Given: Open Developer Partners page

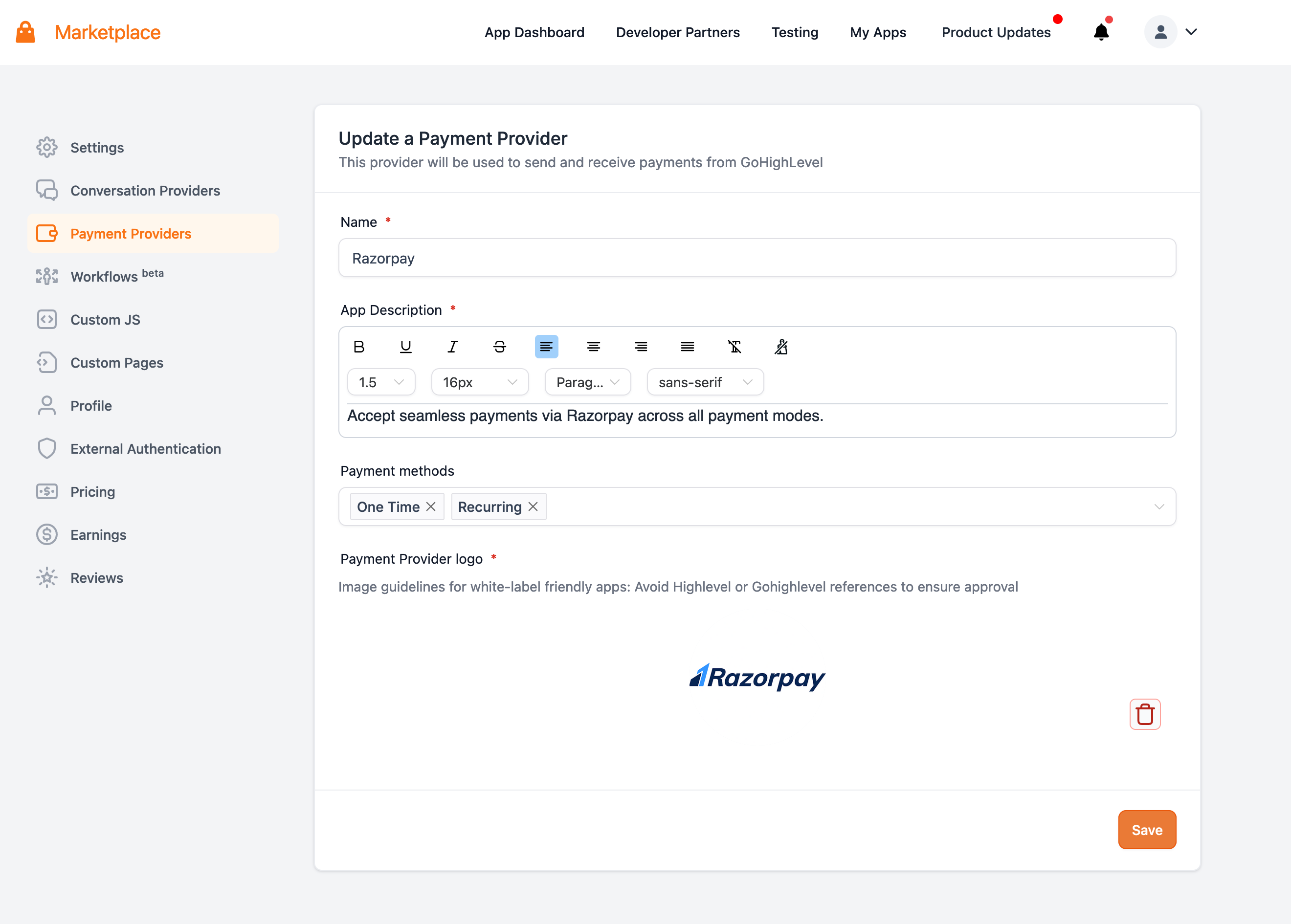Looking at the screenshot, I should (678, 32).
